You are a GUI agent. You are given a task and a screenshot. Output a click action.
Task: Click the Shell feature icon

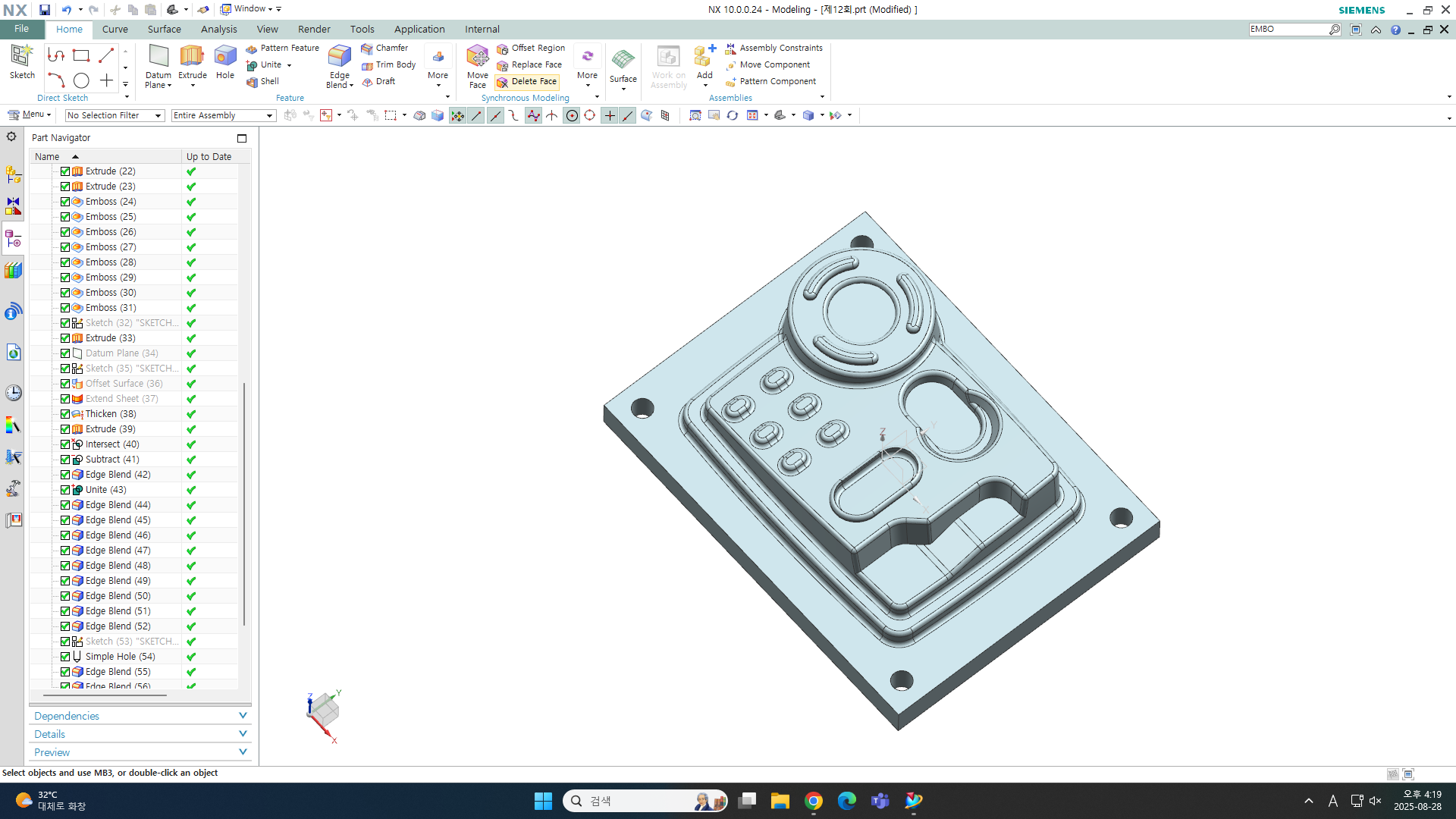coord(262,82)
